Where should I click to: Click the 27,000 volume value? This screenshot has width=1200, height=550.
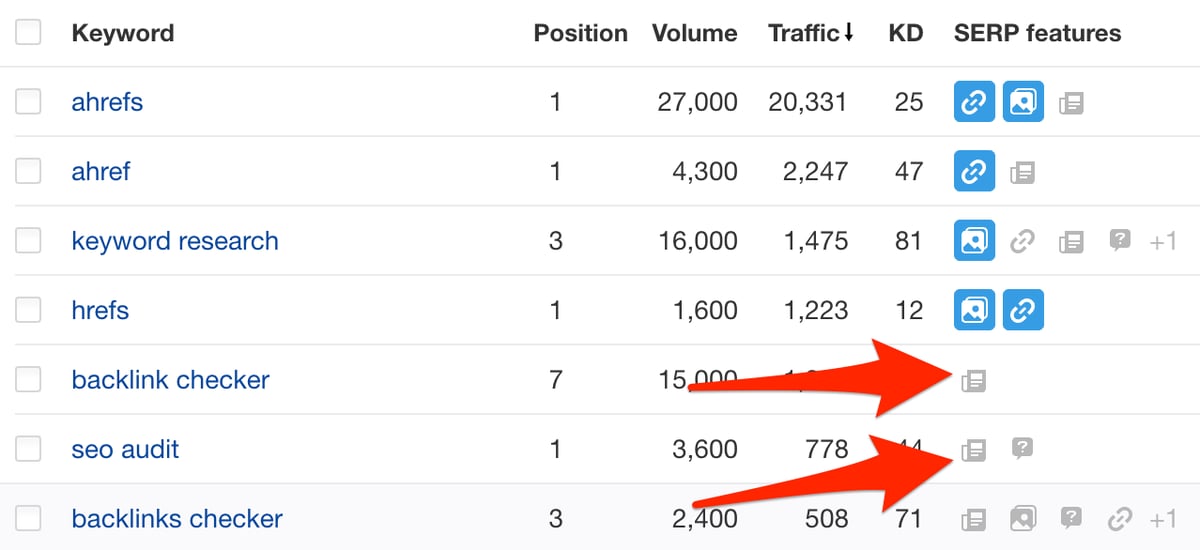click(x=697, y=102)
